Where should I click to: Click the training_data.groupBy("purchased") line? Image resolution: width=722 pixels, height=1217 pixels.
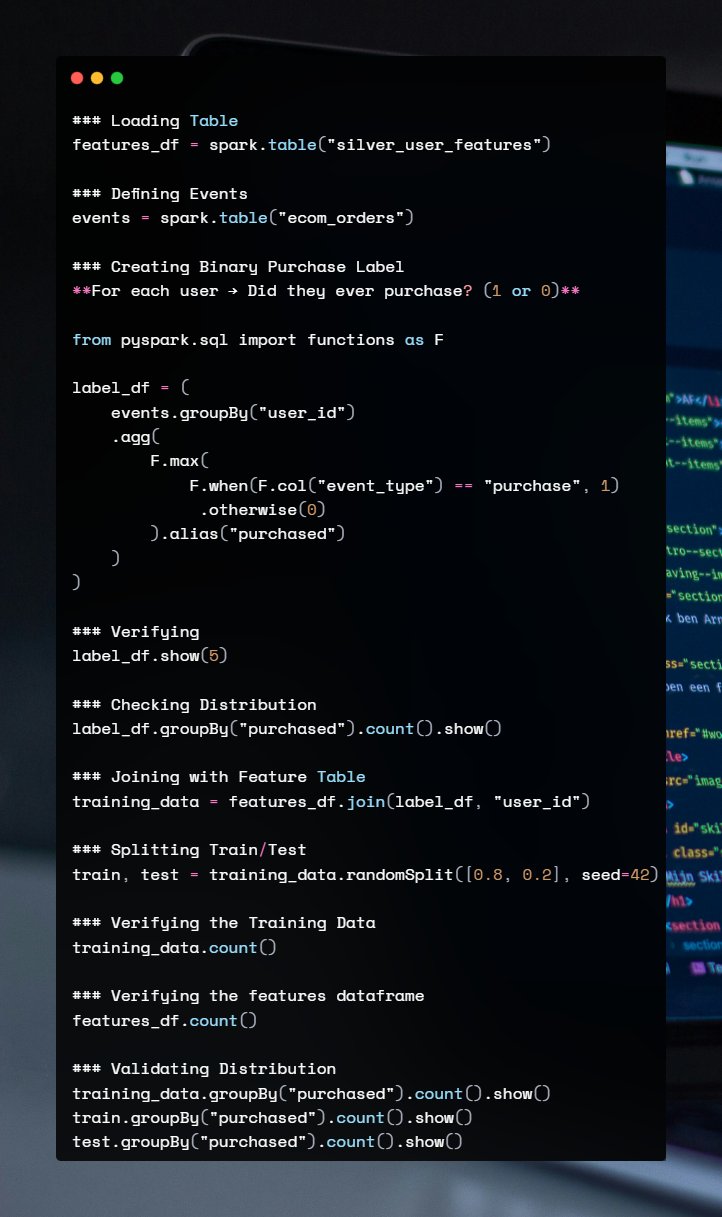click(312, 1094)
